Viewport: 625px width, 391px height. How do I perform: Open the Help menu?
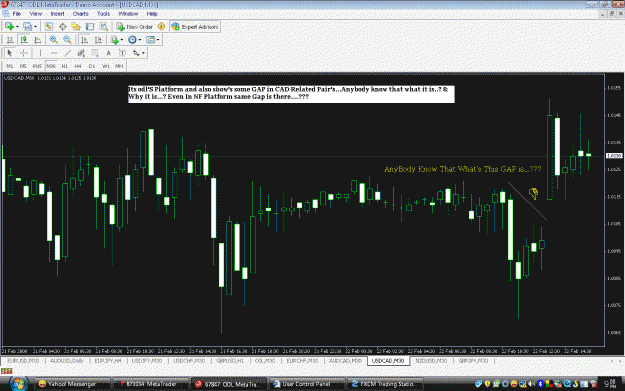point(152,14)
